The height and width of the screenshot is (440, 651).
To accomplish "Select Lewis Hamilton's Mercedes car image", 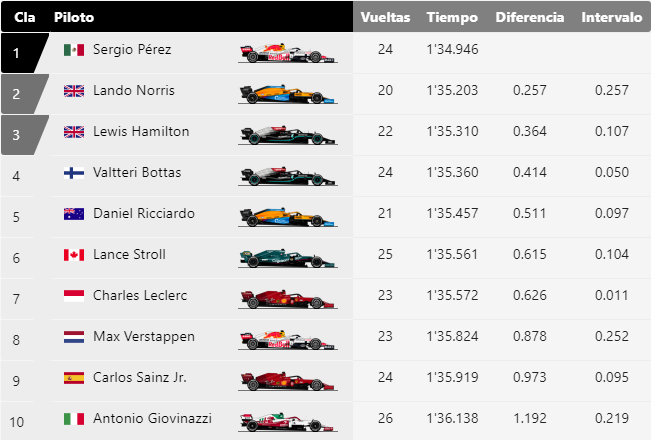I will click(x=287, y=135).
